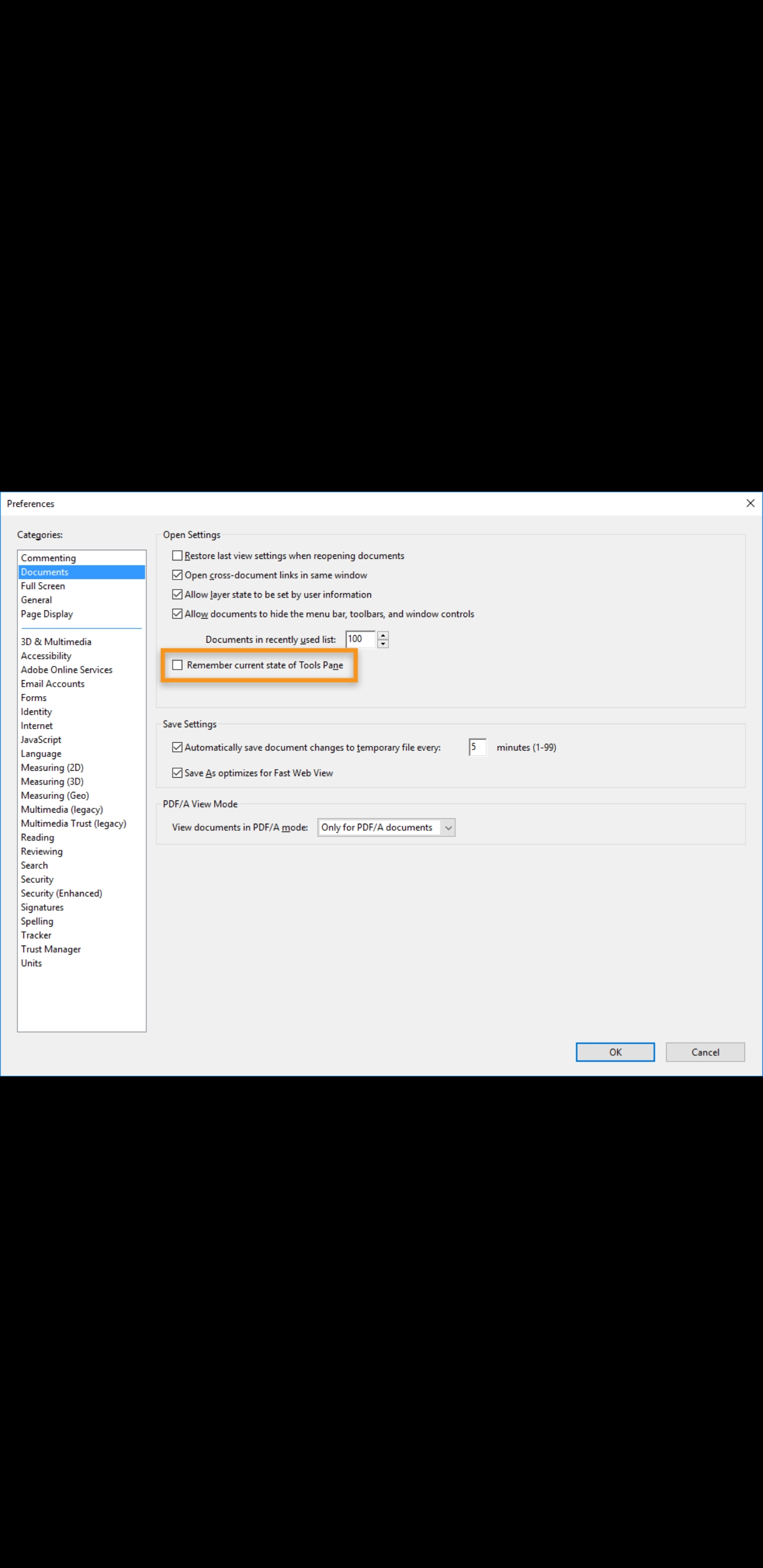Viewport: 763px width, 1568px height.
Task: Uncheck Save As optimizes for Fast Web View
Action: [177, 772]
